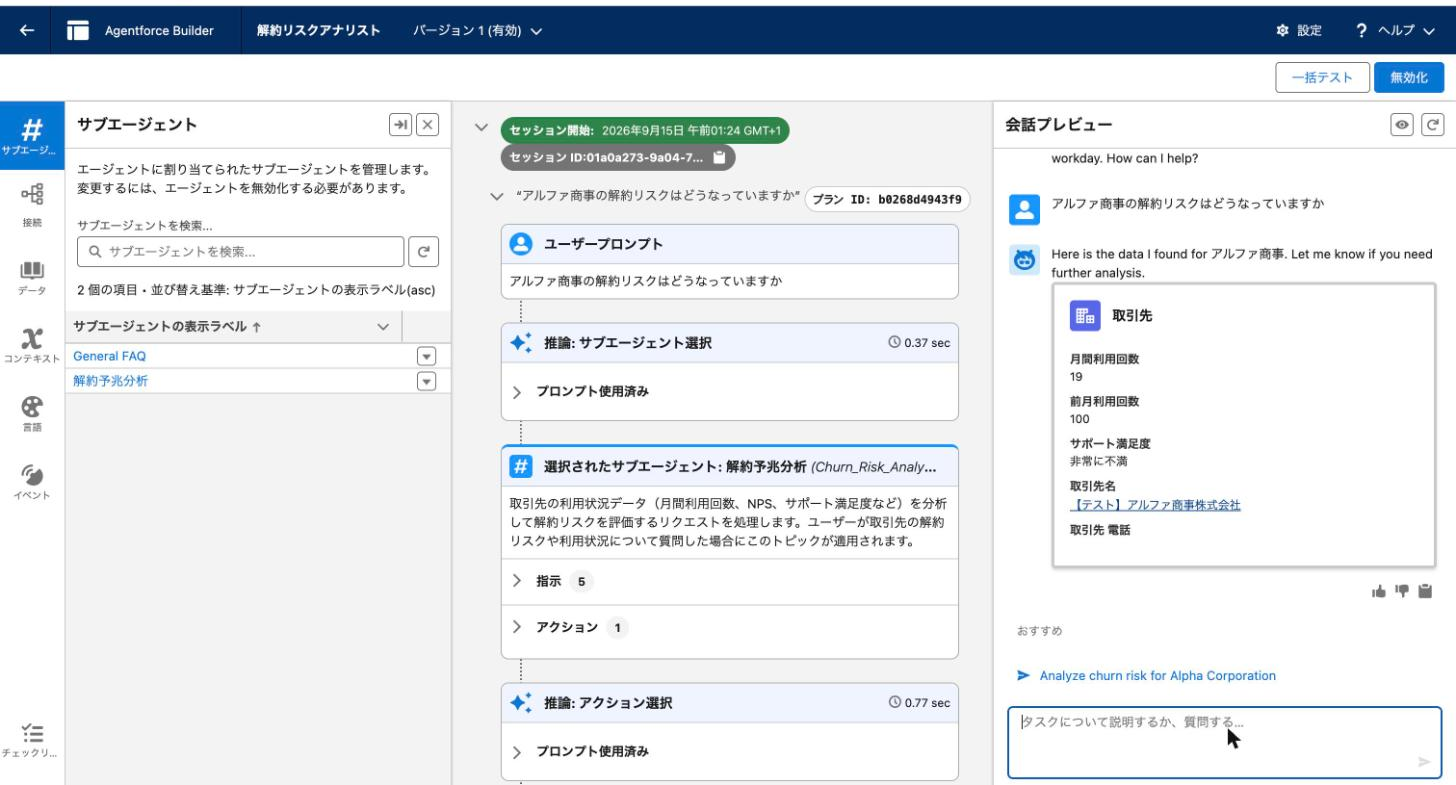
Task: Open the ヘルプ menu
Action: [1395, 31]
